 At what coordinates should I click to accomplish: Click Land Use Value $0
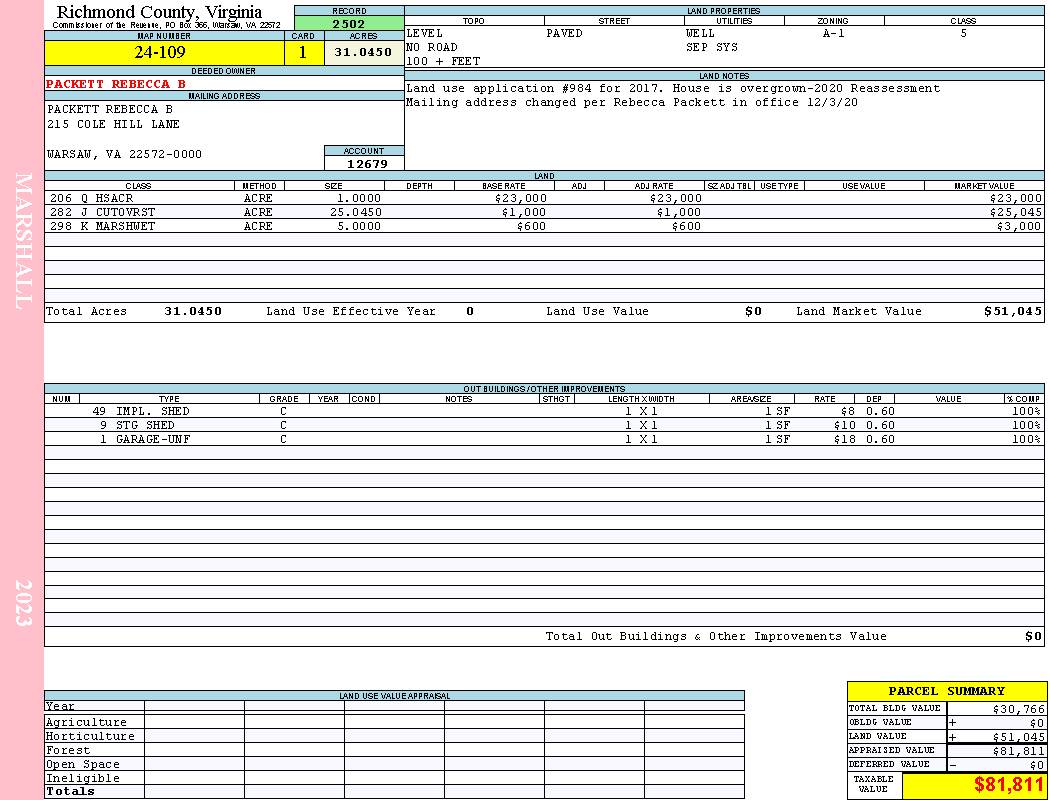753,311
